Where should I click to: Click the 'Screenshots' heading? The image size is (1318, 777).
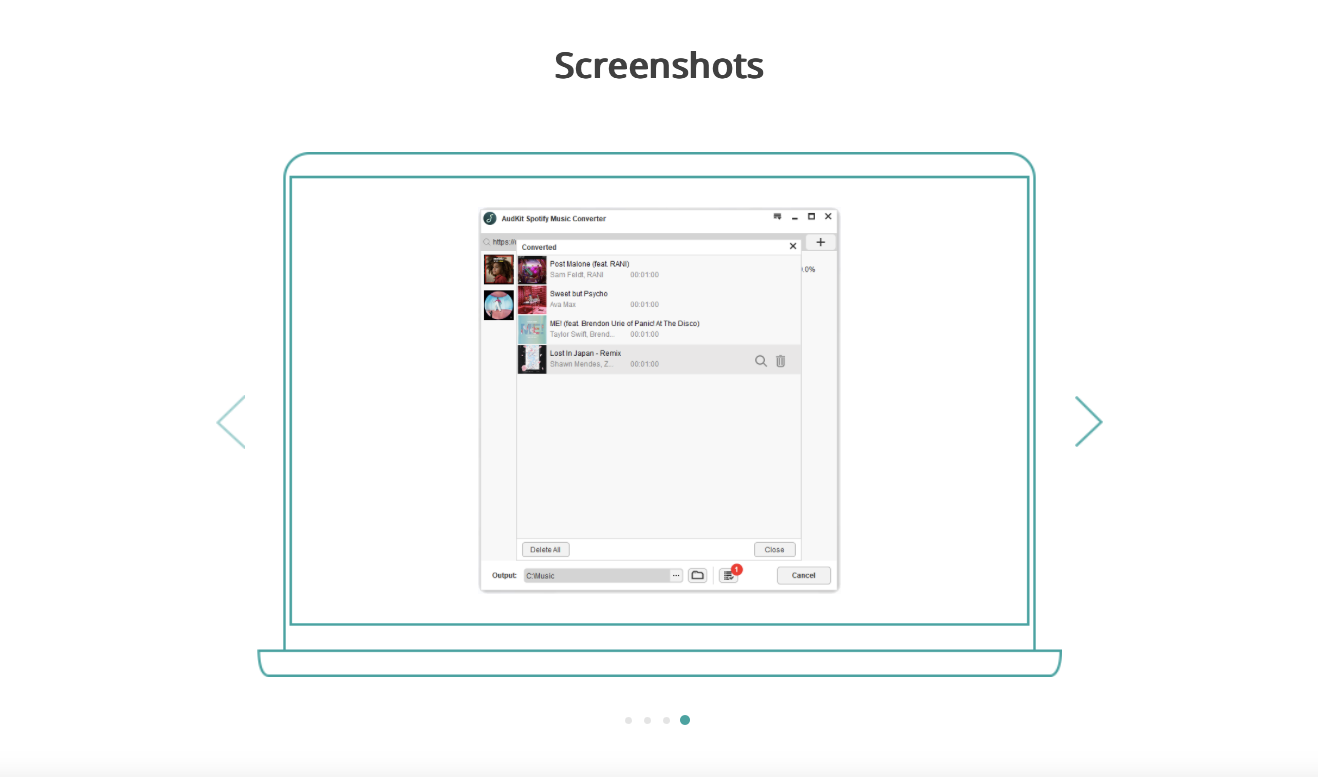659,66
